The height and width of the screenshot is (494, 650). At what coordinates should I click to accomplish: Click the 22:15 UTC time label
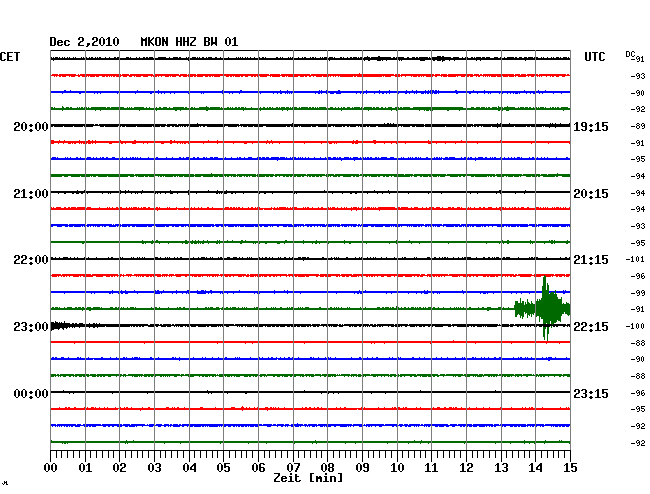[x=591, y=327]
